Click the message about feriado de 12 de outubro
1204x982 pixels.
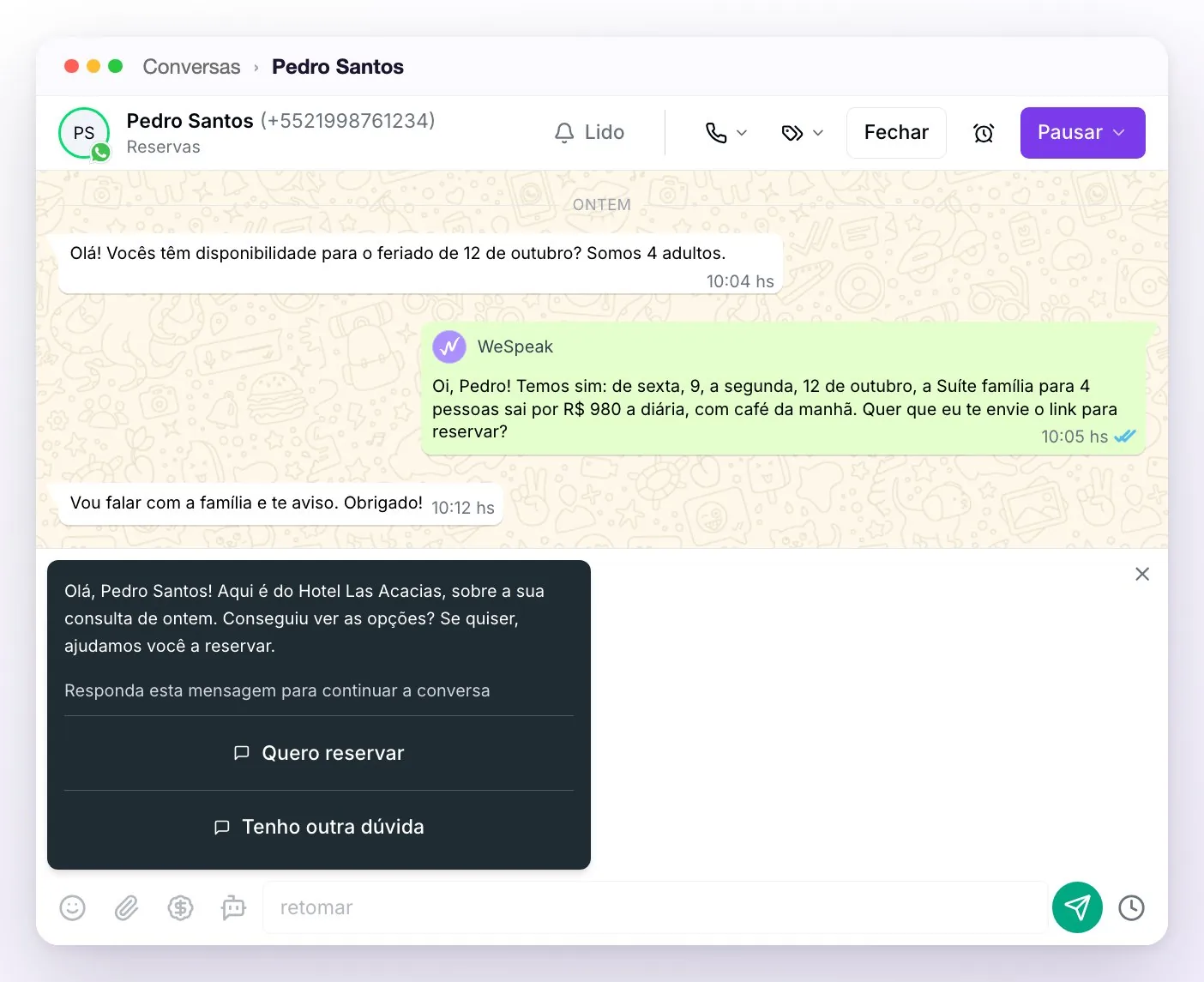pos(419,264)
